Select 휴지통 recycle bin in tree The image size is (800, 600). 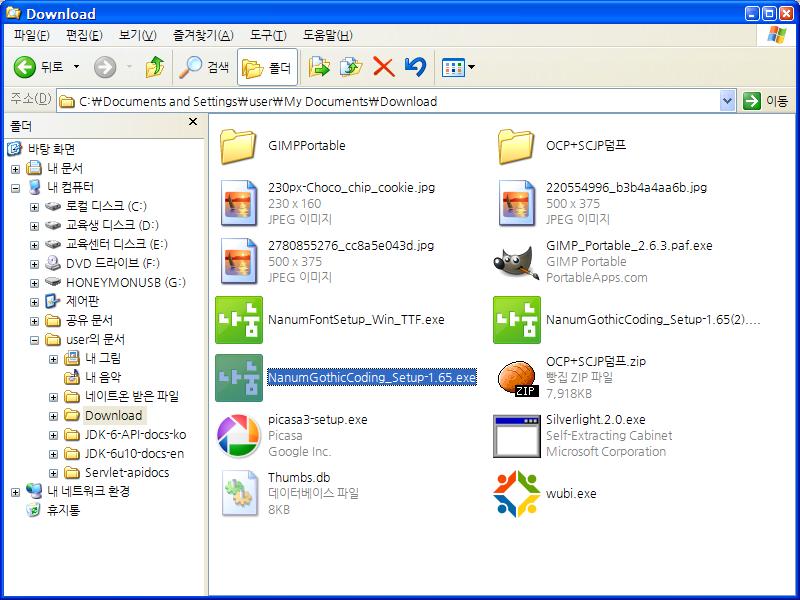(63, 510)
